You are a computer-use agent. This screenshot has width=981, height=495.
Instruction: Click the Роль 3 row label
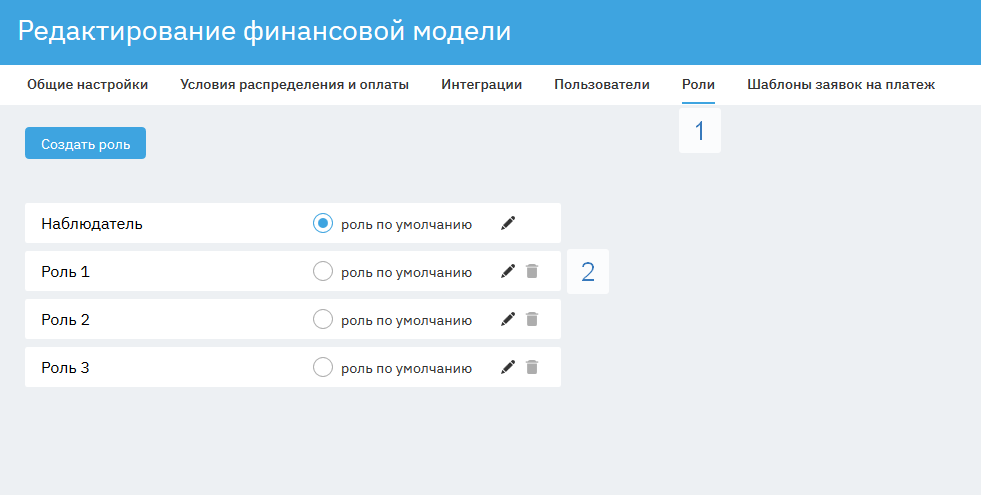pyautogui.click(x=66, y=368)
